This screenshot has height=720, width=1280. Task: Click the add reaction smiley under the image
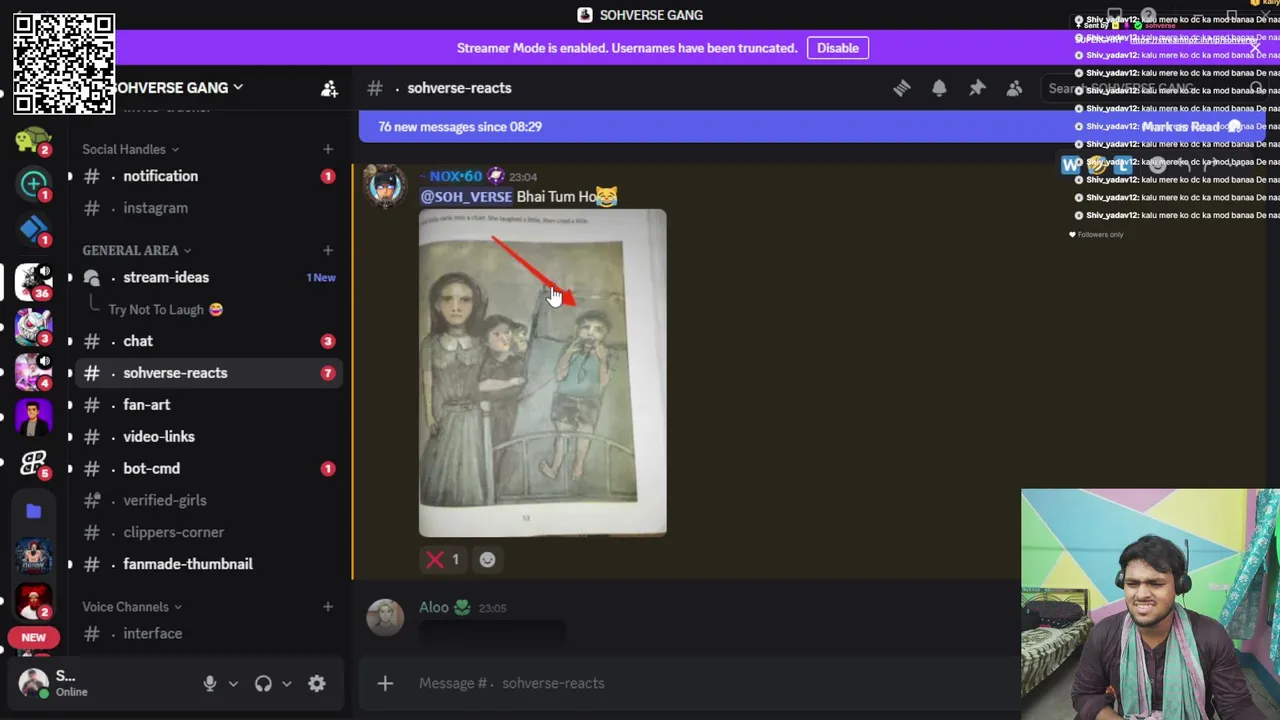click(x=487, y=560)
